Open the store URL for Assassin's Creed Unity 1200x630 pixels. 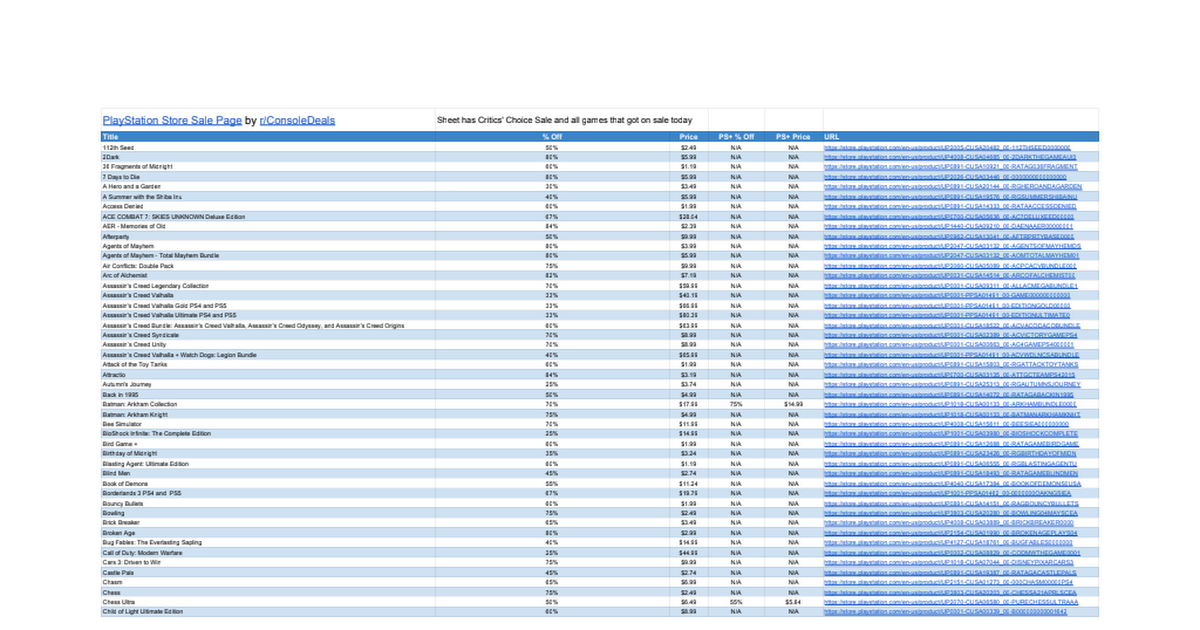click(948, 344)
